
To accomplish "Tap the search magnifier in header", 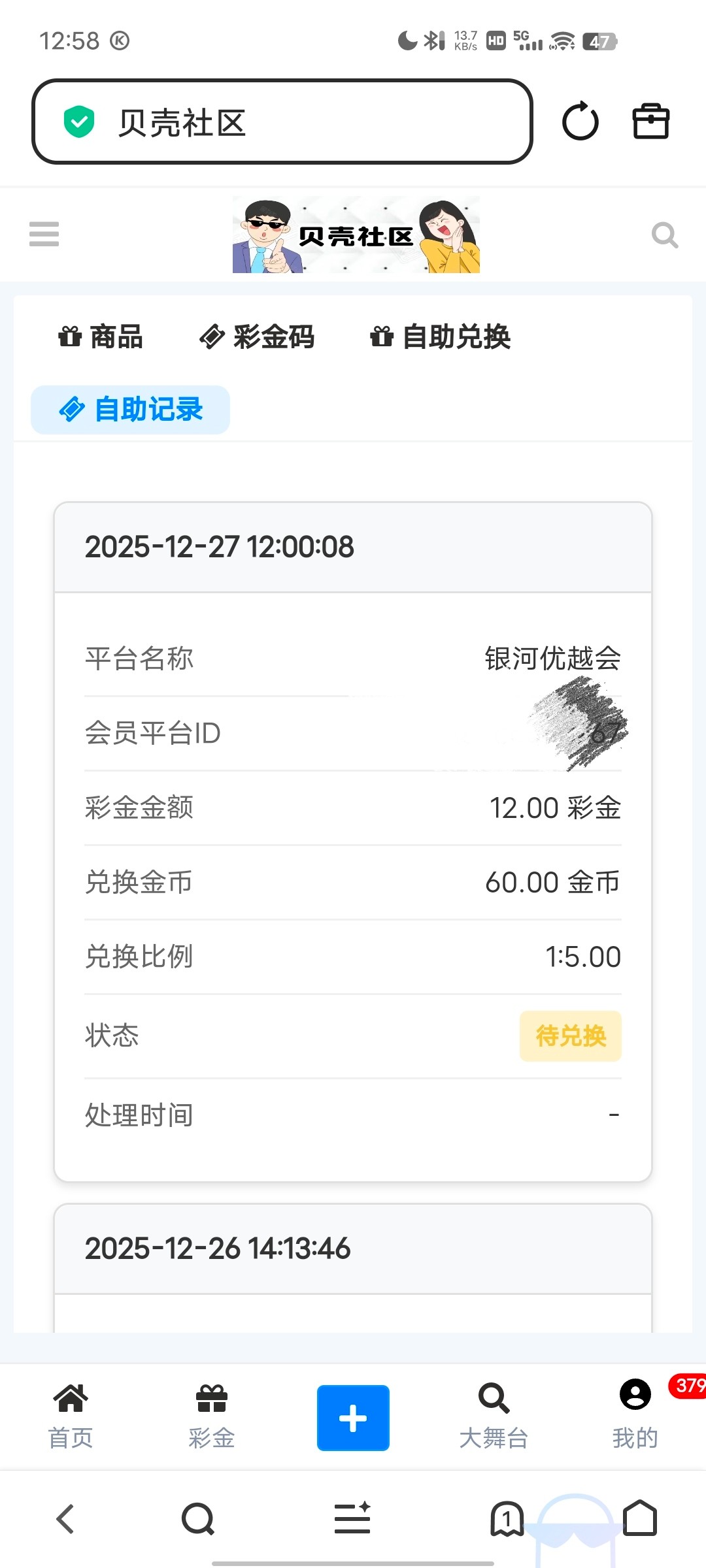I will [x=664, y=235].
